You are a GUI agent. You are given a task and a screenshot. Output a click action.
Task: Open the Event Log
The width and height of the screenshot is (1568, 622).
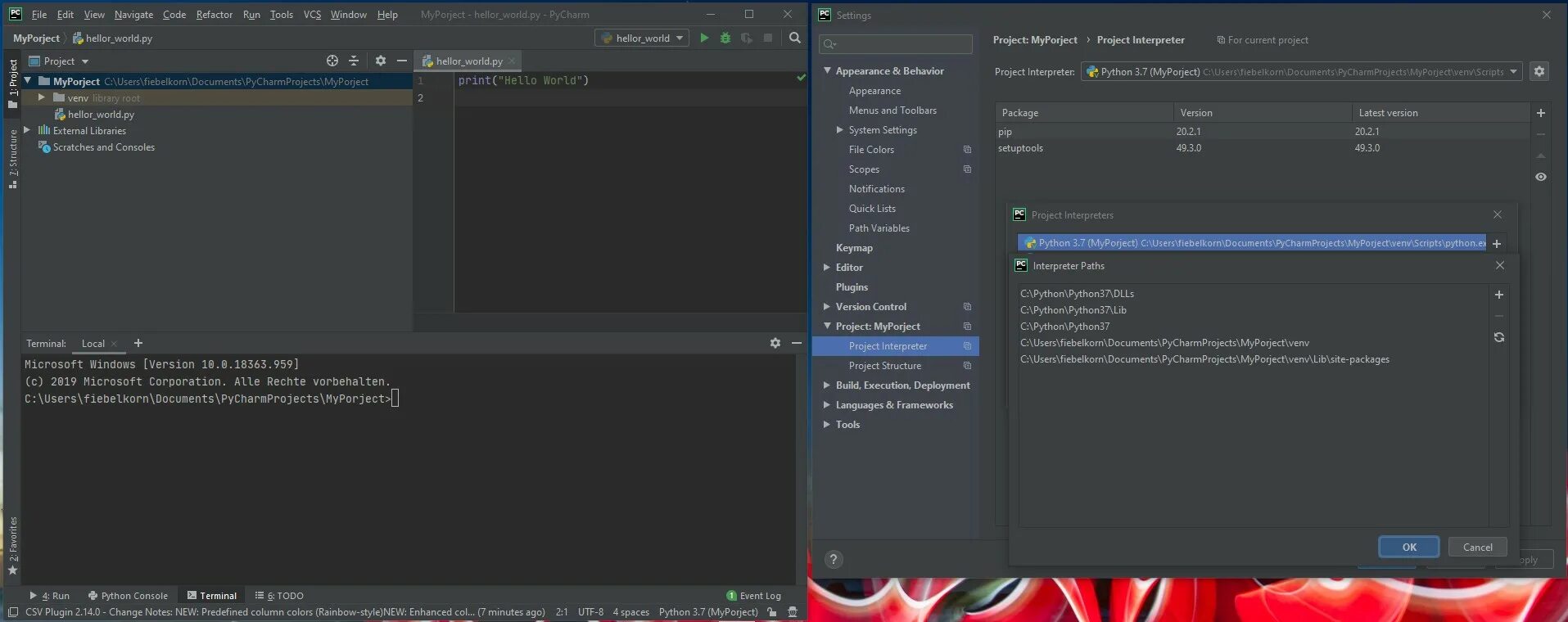click(x=753, y=595)
